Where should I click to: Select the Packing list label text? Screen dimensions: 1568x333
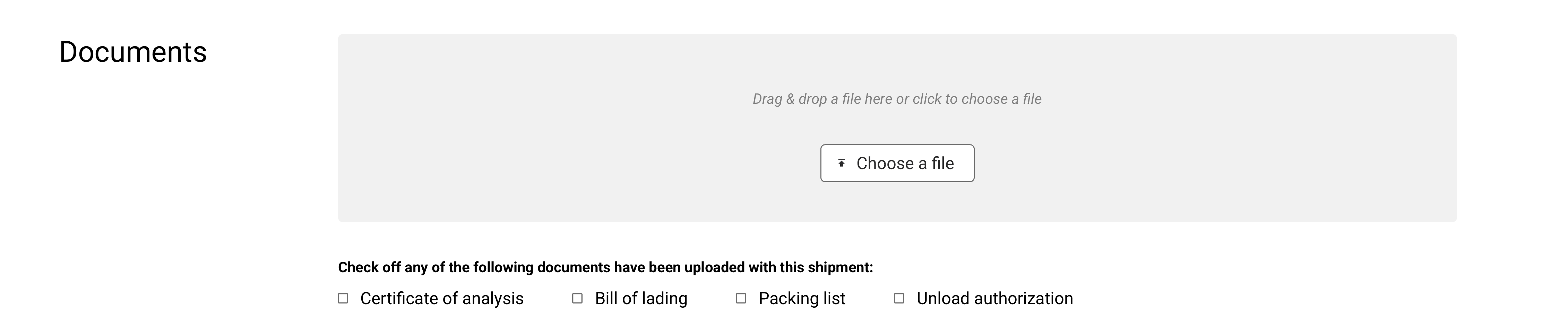pos(802,298)
